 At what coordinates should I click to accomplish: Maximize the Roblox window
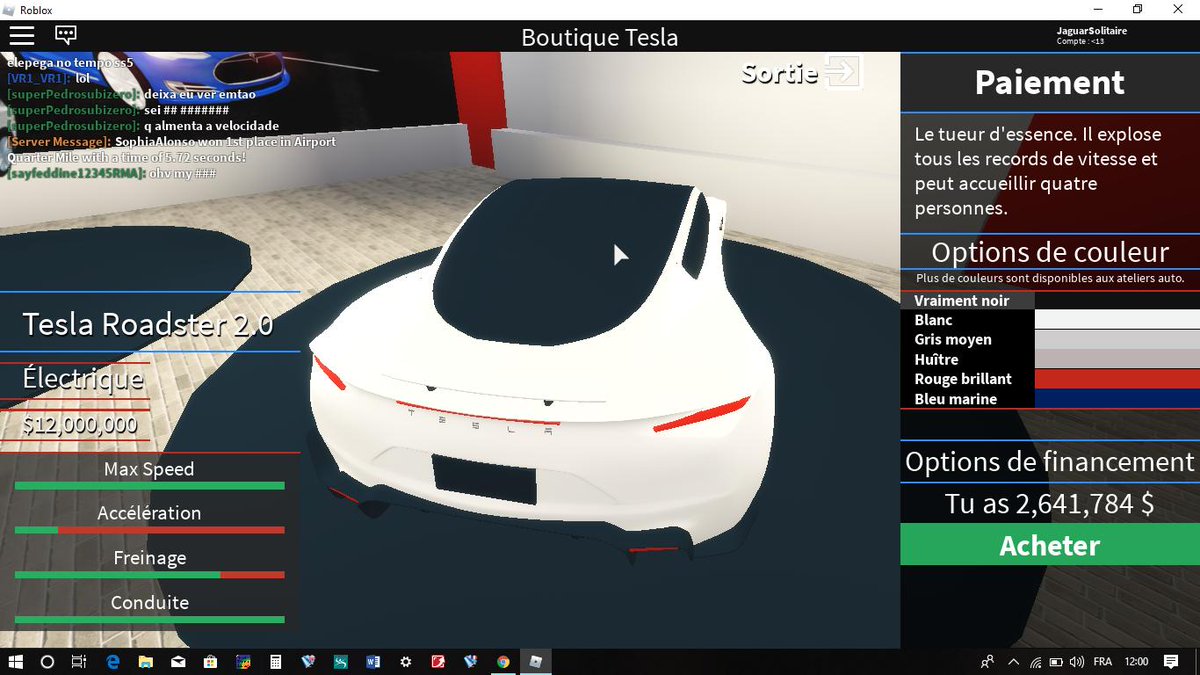(x=1137, y=9)
